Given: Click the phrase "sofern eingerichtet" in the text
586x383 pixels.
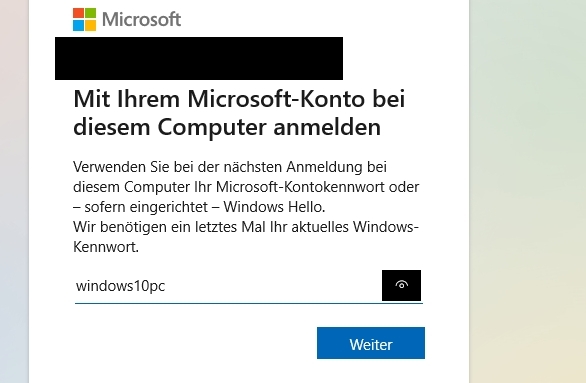Looking at the screenshot, I should pyautogui.click(x=146, y=207).
